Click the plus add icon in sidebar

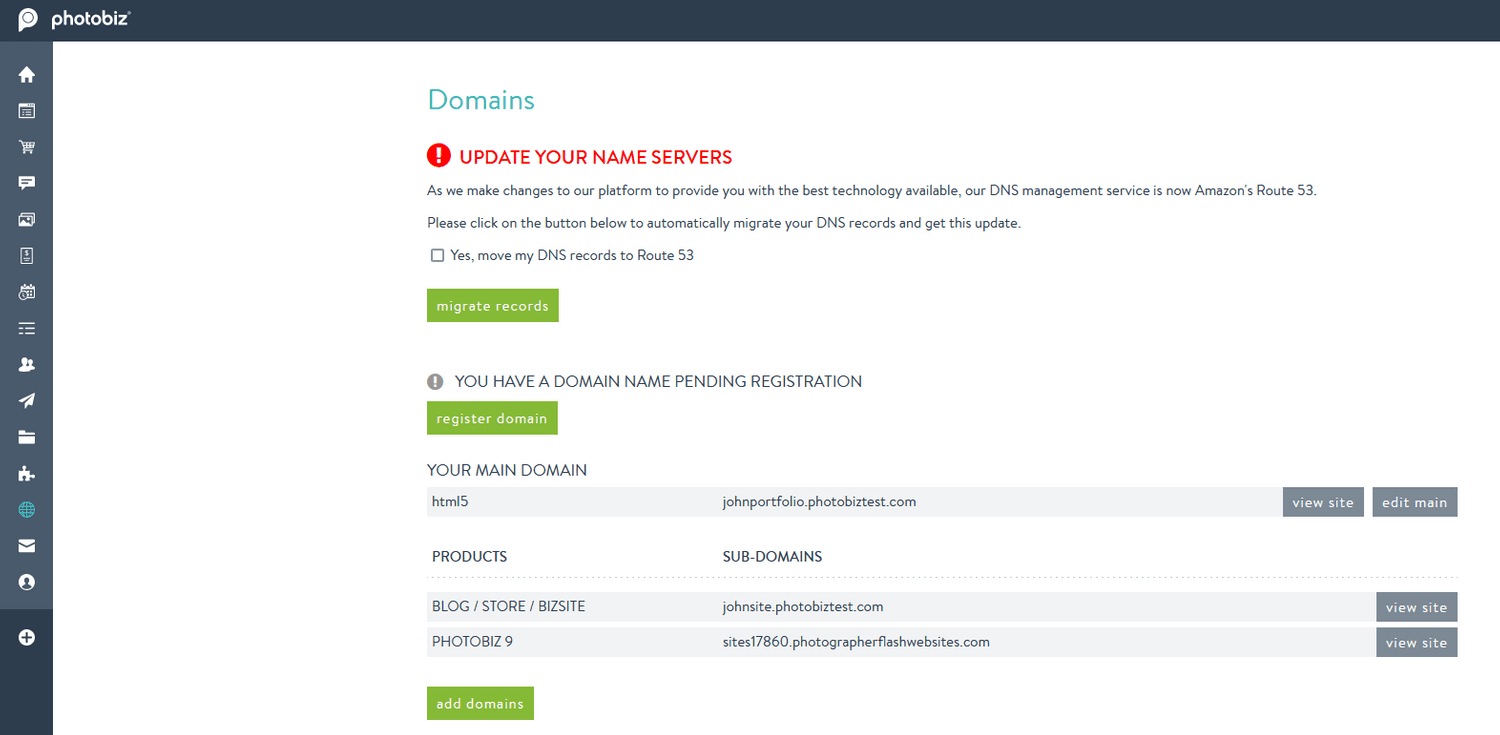click(27, 637)
